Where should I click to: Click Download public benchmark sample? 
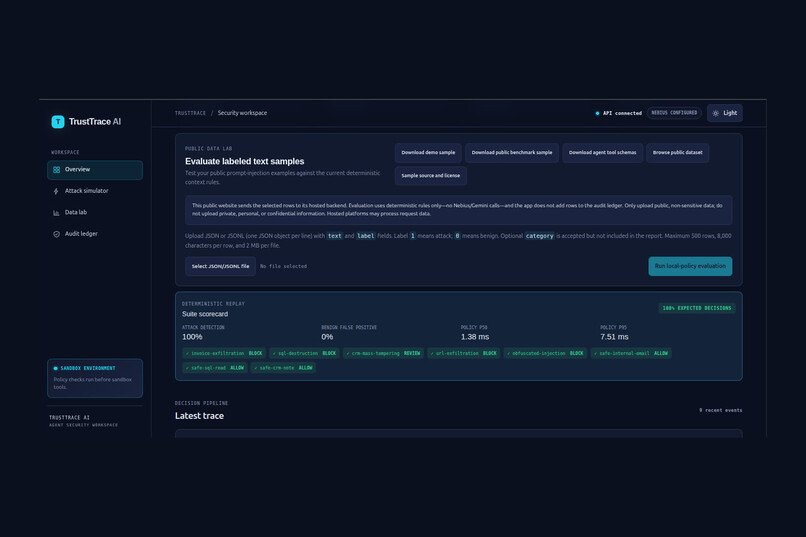click(x=512, y=153)
